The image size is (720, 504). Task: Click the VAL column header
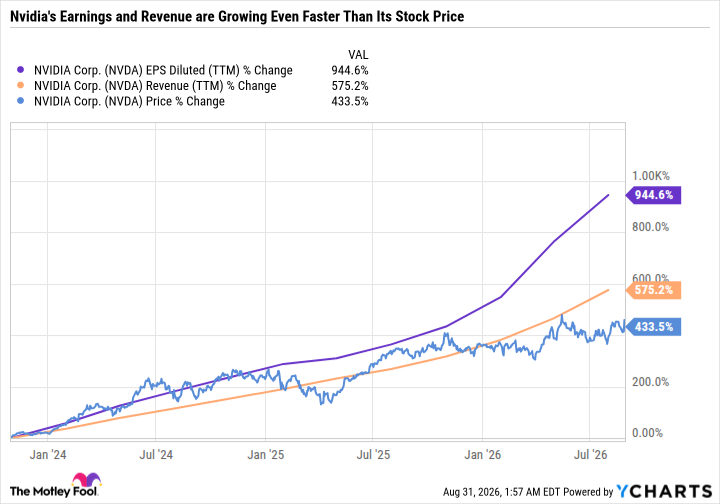[x=358, y=55]
